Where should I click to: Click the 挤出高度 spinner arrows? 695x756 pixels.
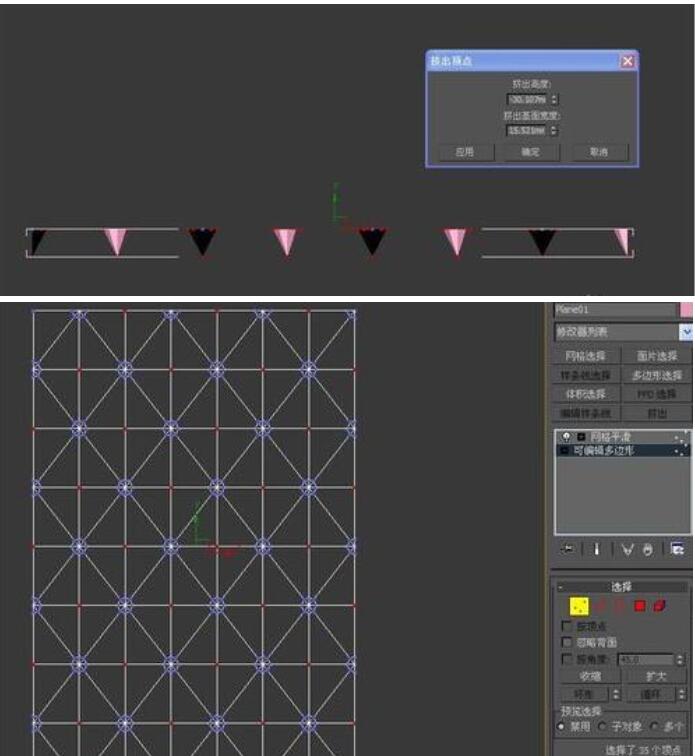(555, 100)
